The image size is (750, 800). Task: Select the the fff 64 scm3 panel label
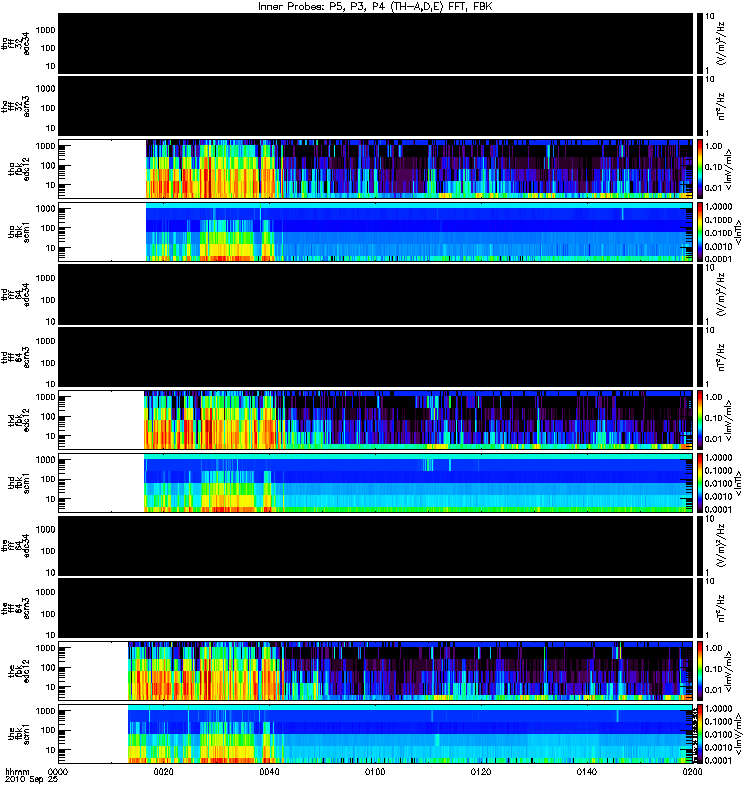pyautogui.click(x=15, y=608)
